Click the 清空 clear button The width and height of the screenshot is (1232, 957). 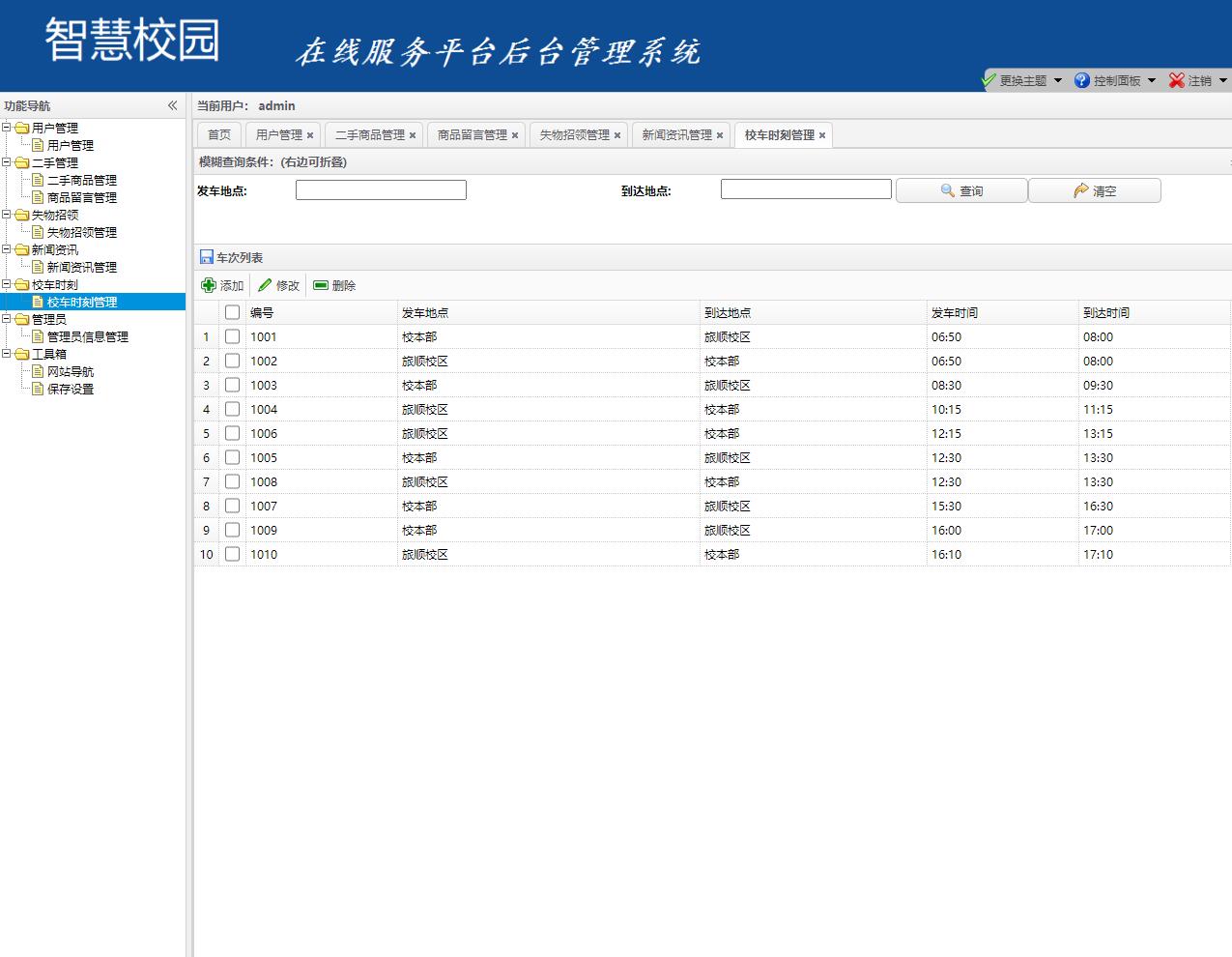[1095, 189]
